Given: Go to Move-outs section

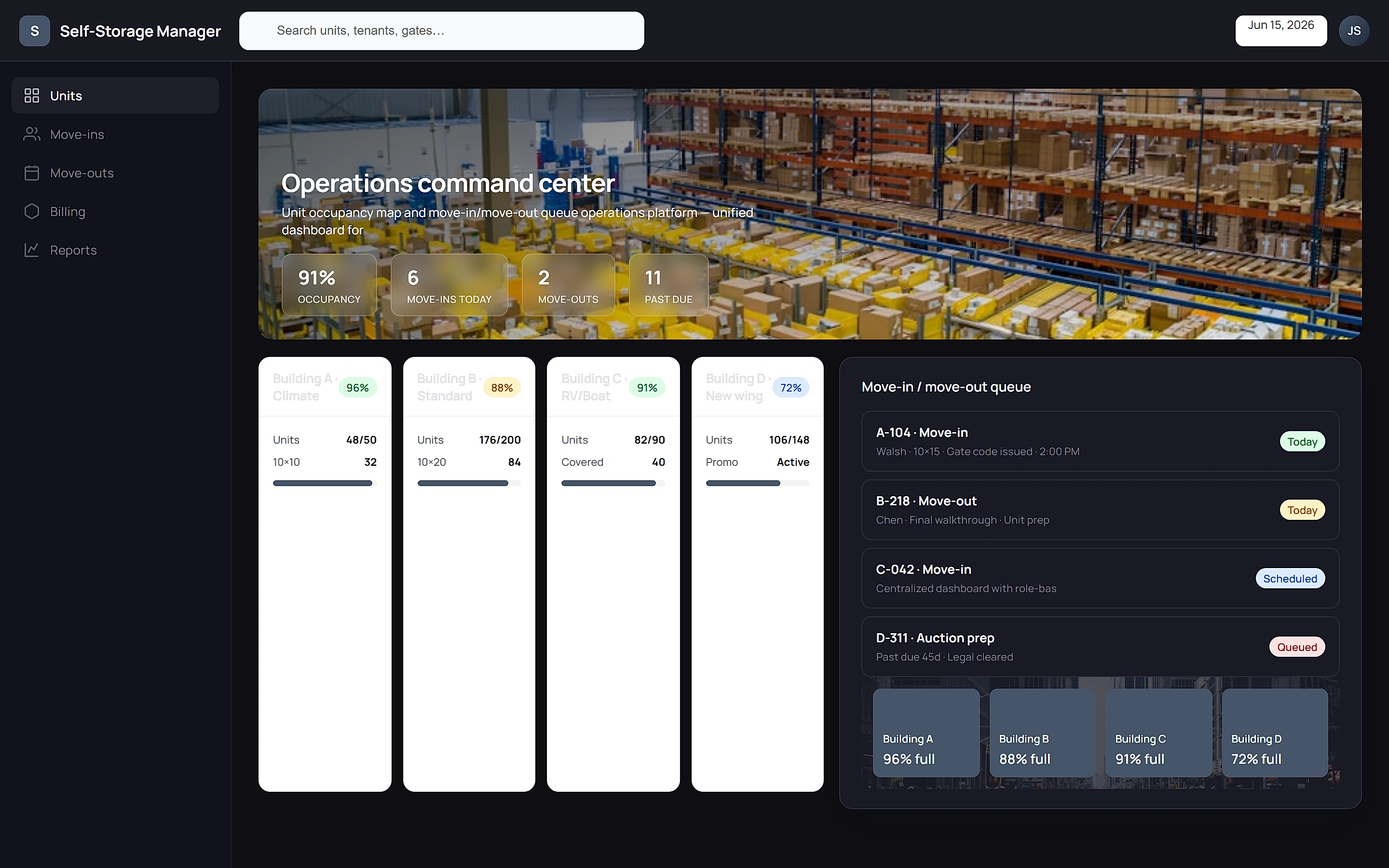Looking at the screenshot, I should click(115, 173).
